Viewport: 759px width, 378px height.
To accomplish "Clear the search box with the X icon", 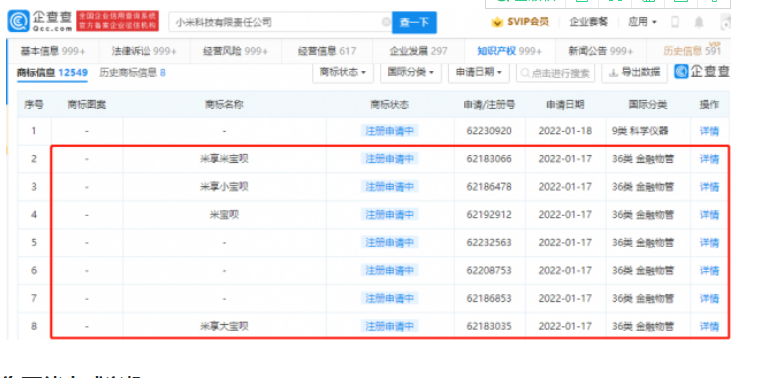I will pyautogui.click(x=386, y=22).
